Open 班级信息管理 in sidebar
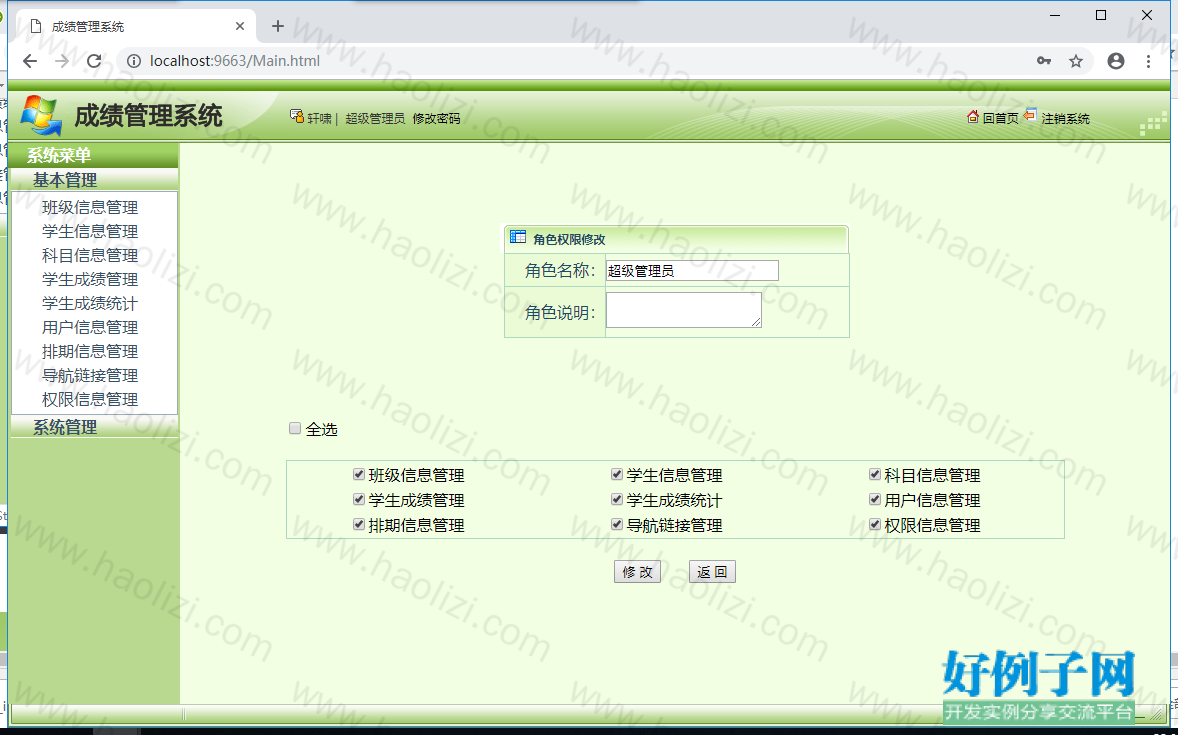The height and width of the screenshot is (735, 1178). (x=90, y=207)
